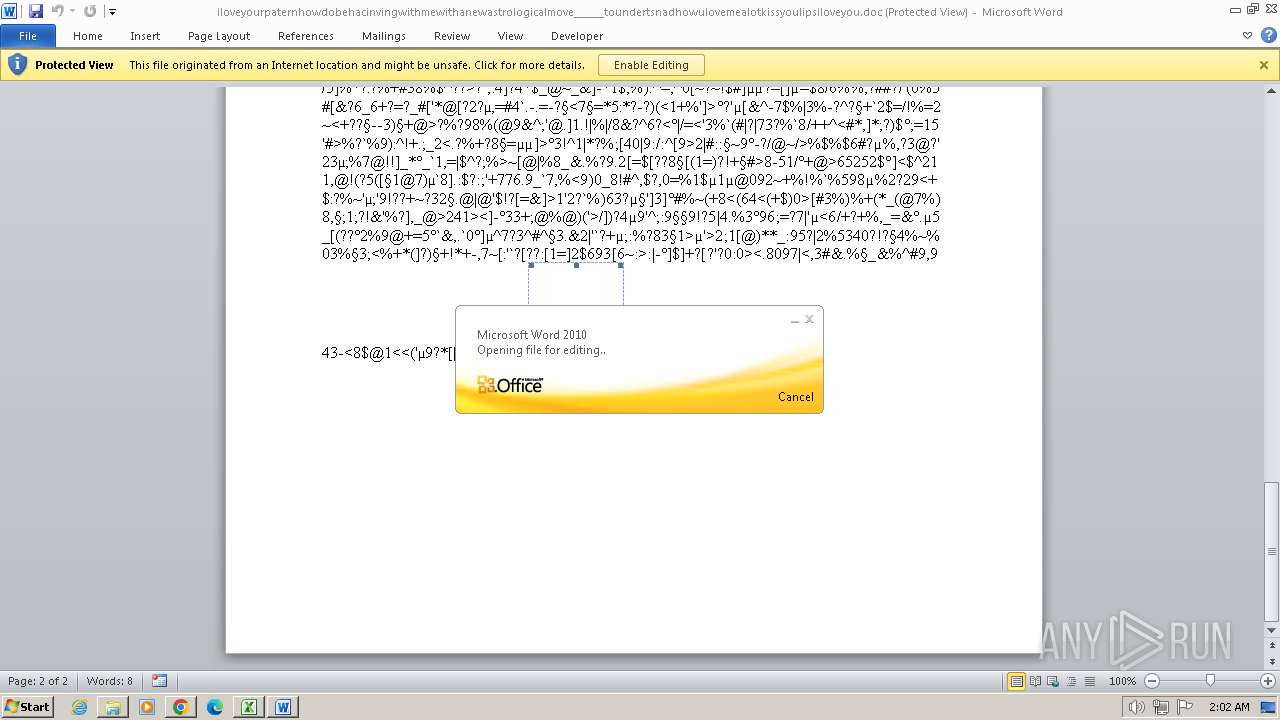
Task: Switch to the Excel taskbar button
Action: coord(249,707)
